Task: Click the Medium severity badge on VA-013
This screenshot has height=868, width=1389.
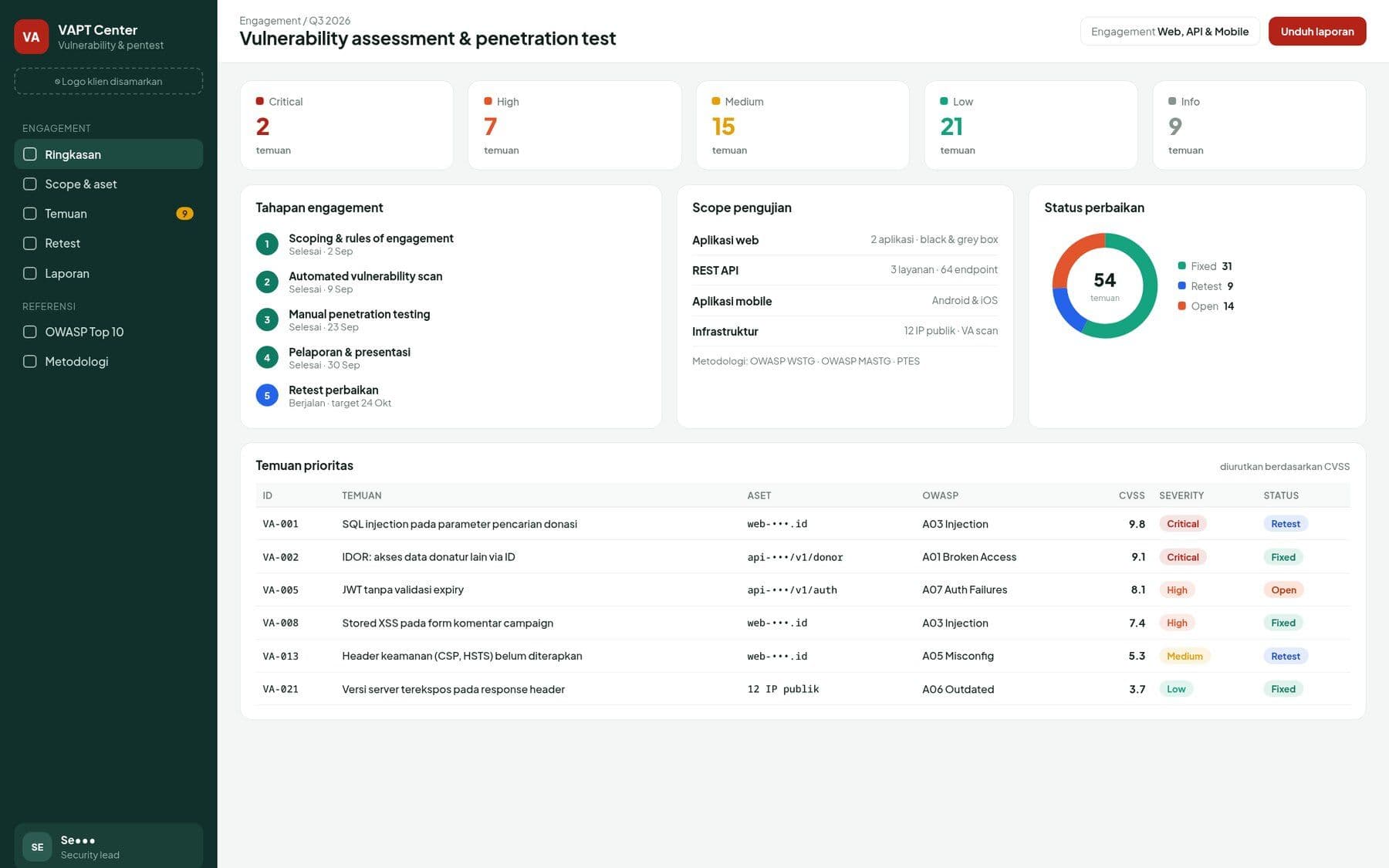Action: click(1185, 656)
